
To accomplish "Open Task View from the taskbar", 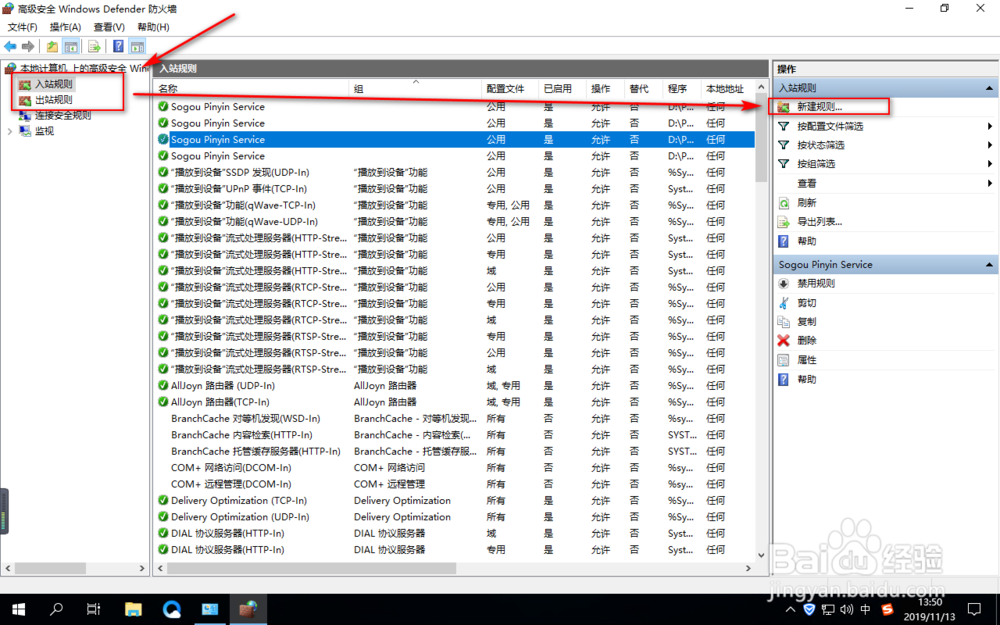I will coord(94,610).
